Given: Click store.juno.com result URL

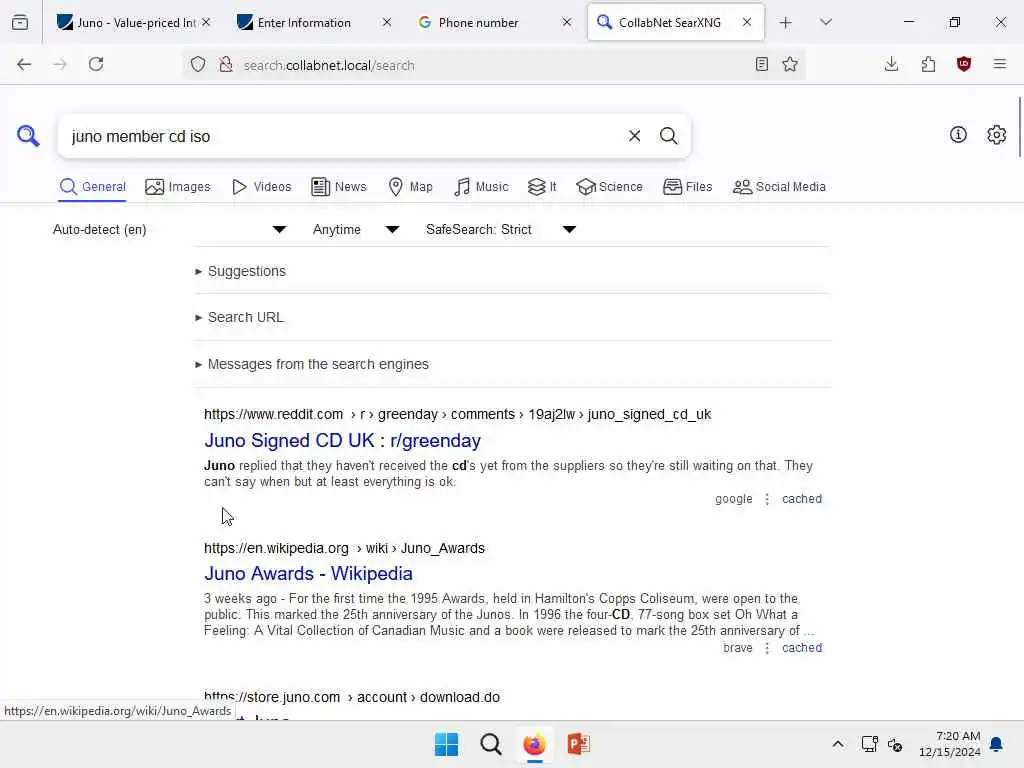Looking at the screenshot, I should (x=351, y=697).
